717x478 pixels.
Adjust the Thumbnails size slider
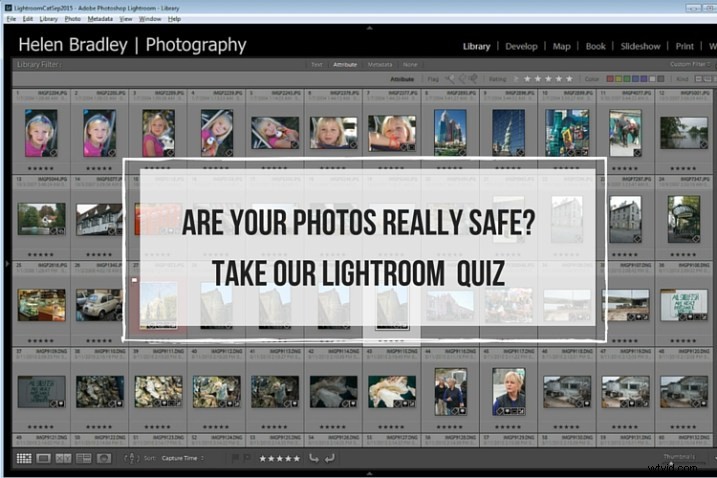(x=686, y=463)
